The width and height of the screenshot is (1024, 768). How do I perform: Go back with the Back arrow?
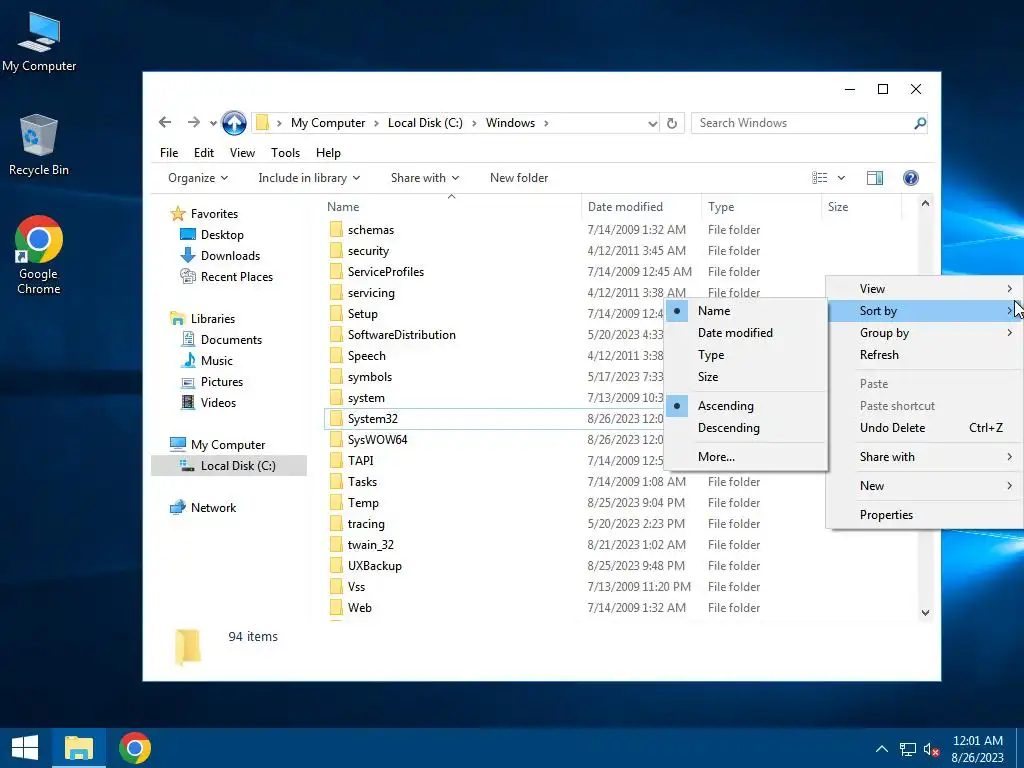point(165,122)
